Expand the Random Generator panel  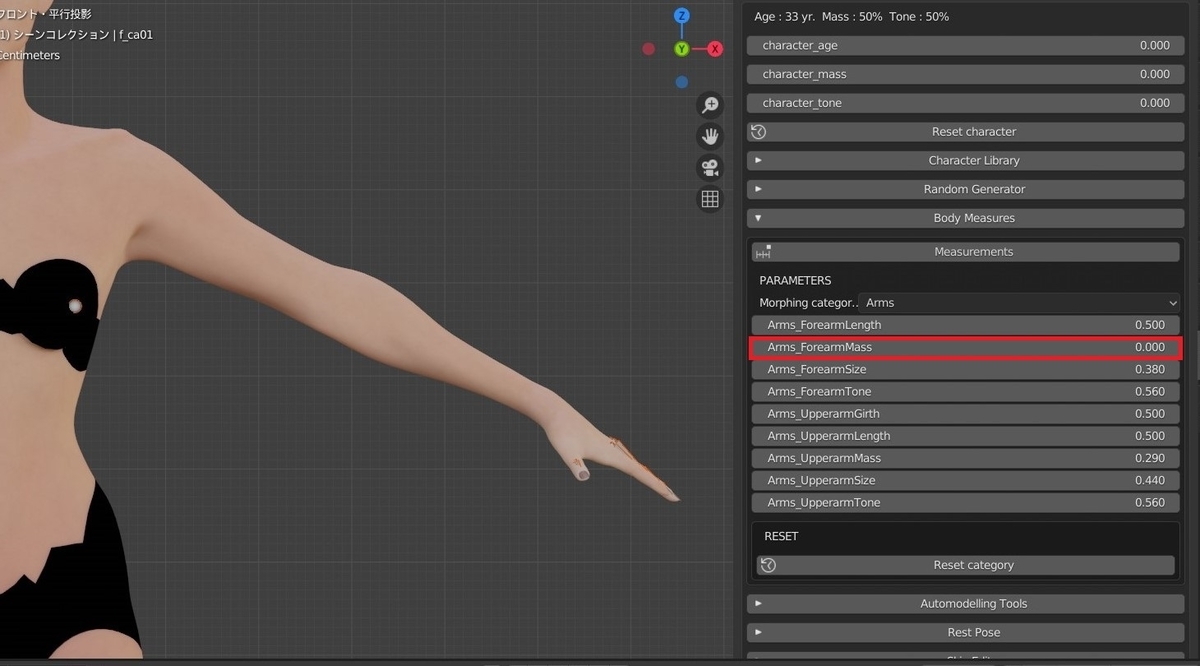(966, 189)
